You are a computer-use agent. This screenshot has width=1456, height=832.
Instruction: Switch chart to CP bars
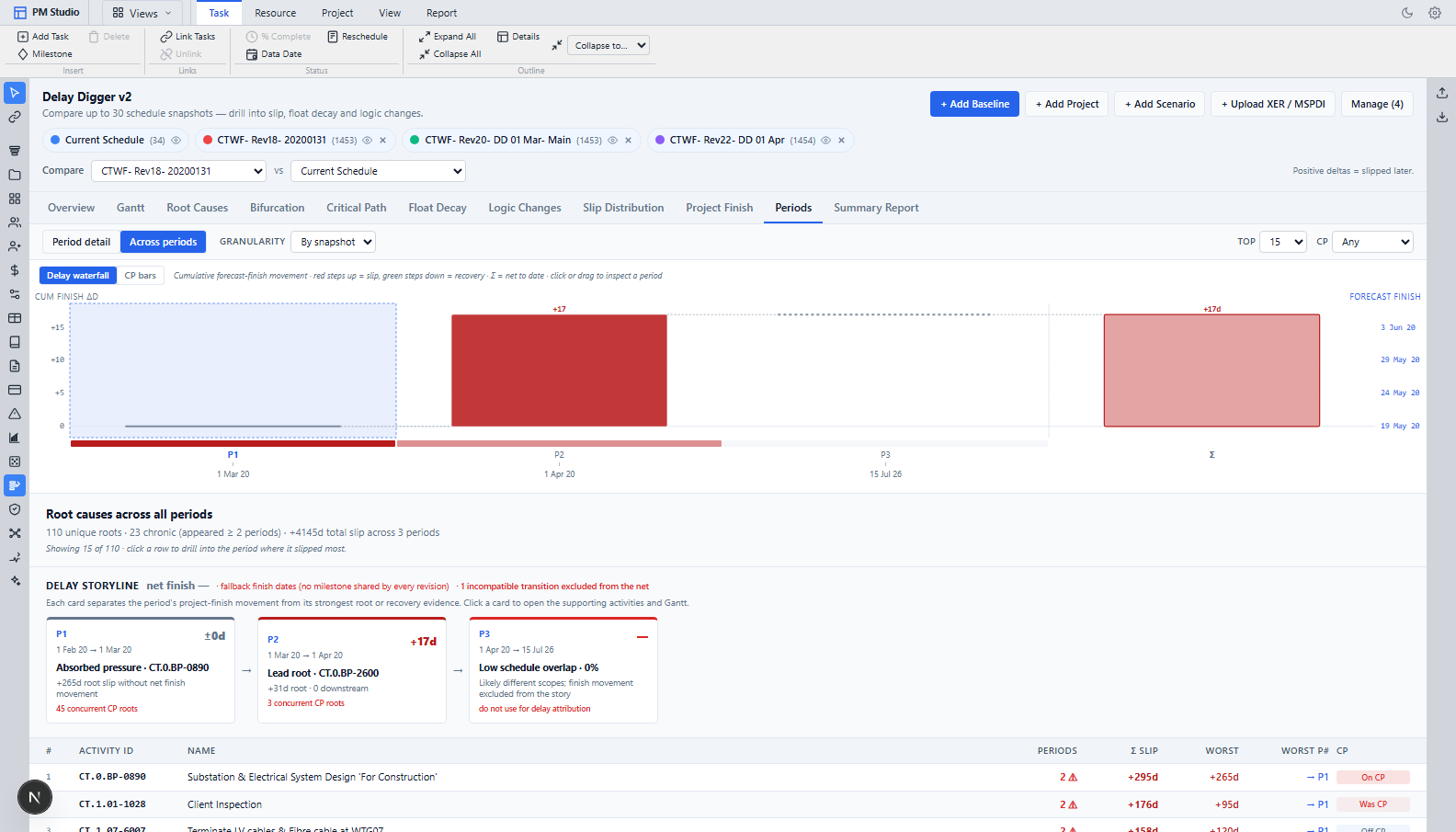coord(141,276)
